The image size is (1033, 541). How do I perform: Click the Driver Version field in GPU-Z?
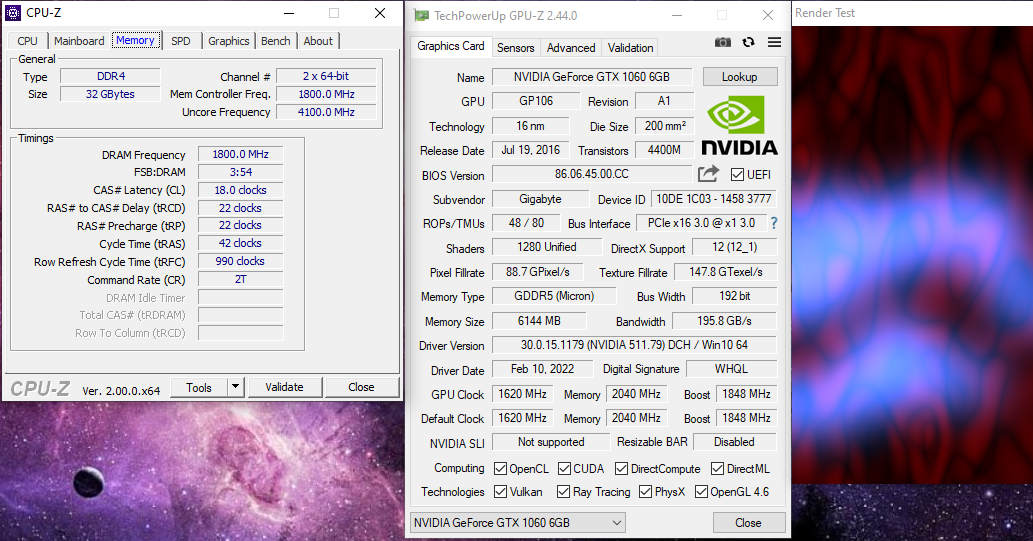634,345
